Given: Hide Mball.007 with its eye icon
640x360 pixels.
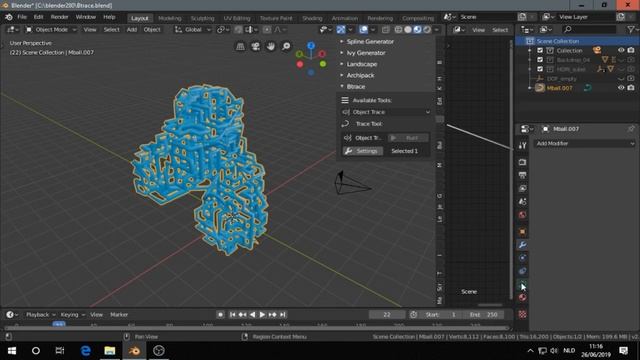Looking at the screenshot, I should [621, 88].
